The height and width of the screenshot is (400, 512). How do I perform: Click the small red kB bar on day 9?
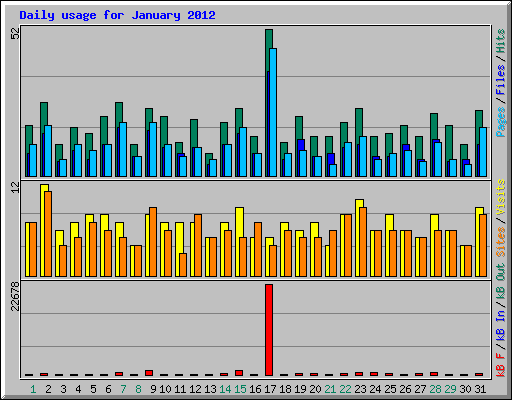(x=149, y=373)
